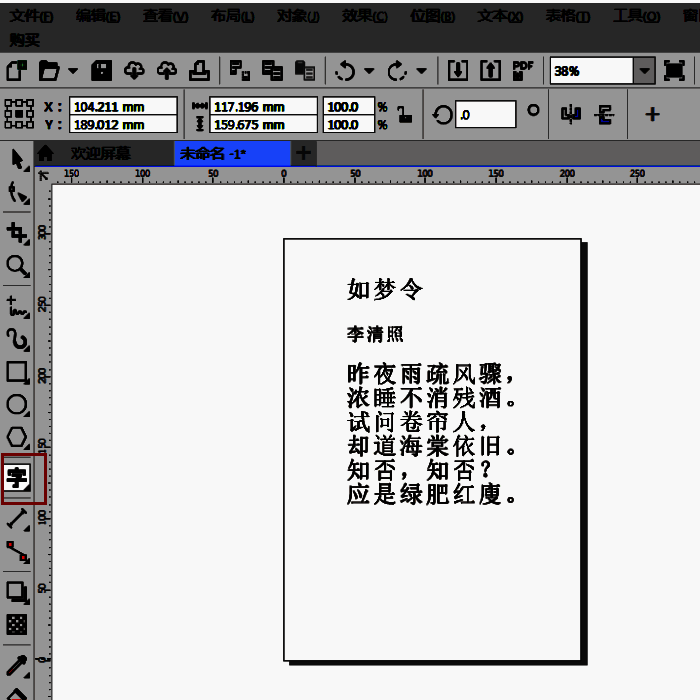This screenshot has width=700, height=700.
Task: Click the Save floppy disk icon
Action: pyautogui.click(x=102, y=71)
